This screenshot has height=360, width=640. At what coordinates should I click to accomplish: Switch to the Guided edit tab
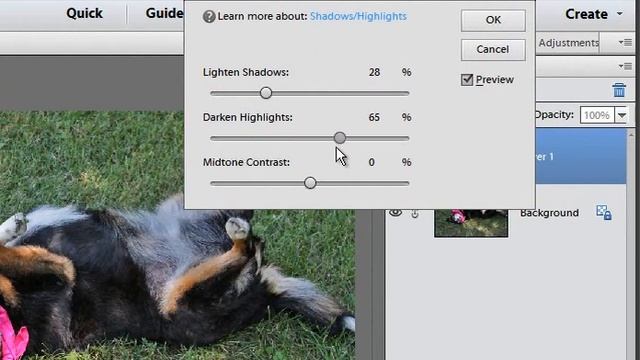pos(164,13)
